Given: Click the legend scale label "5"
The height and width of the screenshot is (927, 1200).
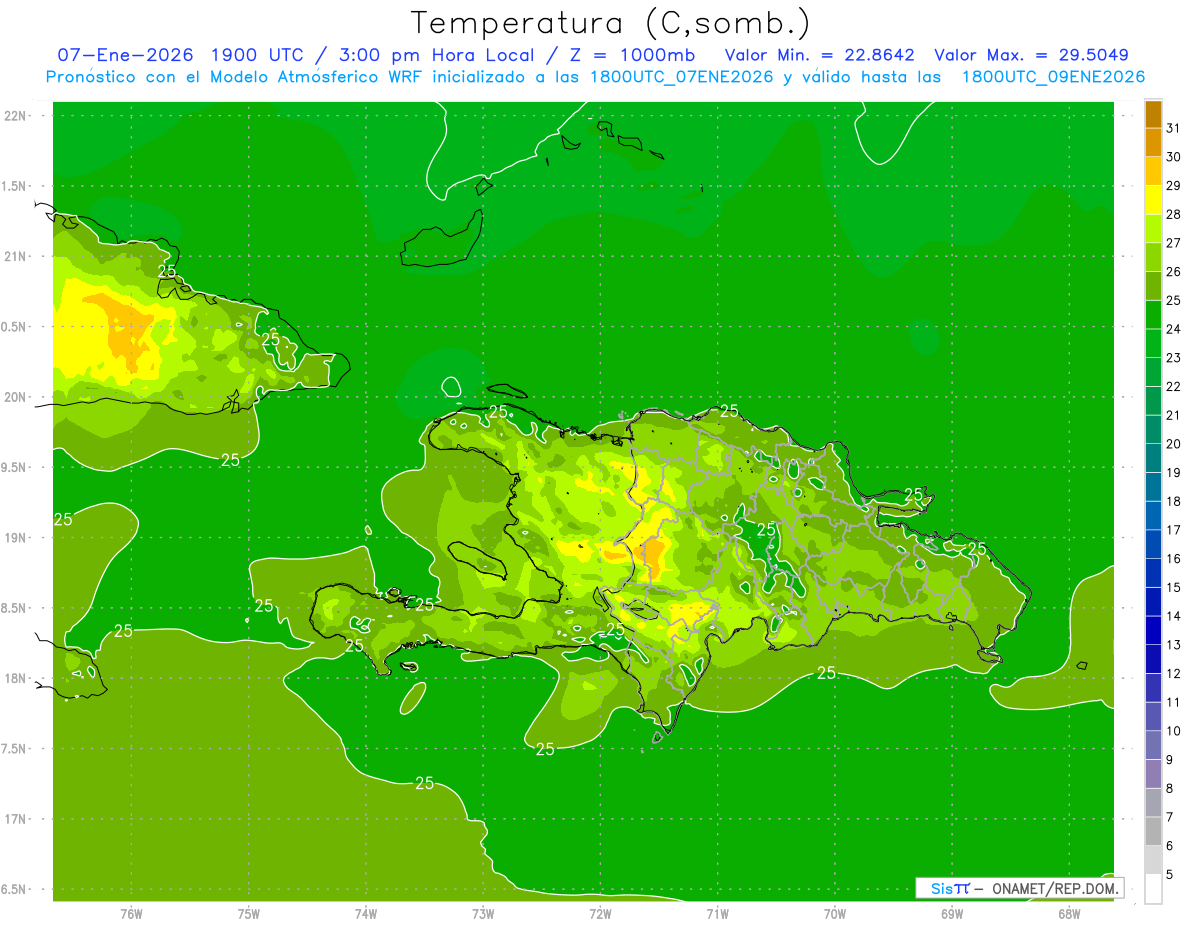Looking at the screenshot, I should coord(1171,875).
